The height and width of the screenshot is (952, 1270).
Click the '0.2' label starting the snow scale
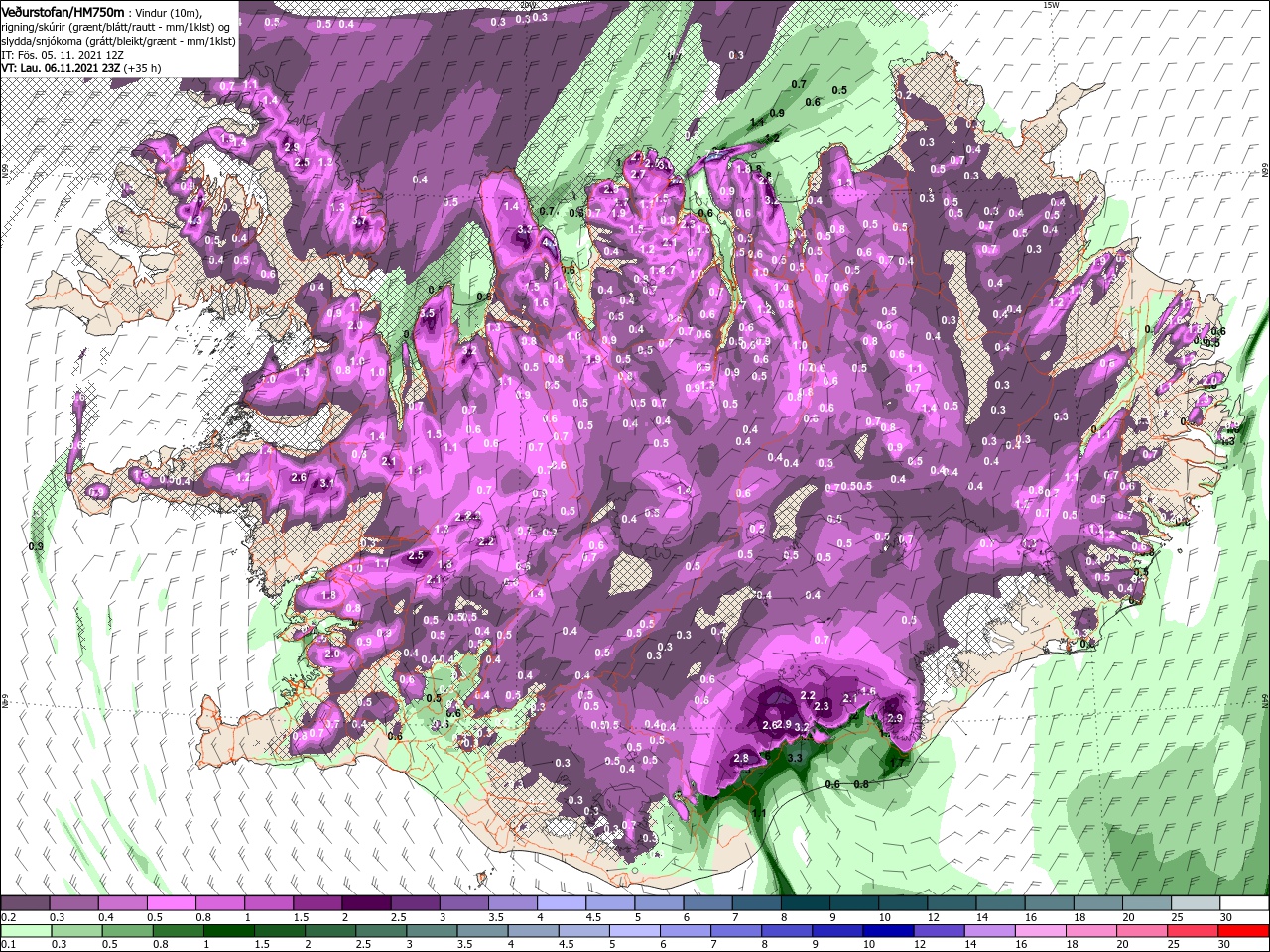[x=9, y=917]
